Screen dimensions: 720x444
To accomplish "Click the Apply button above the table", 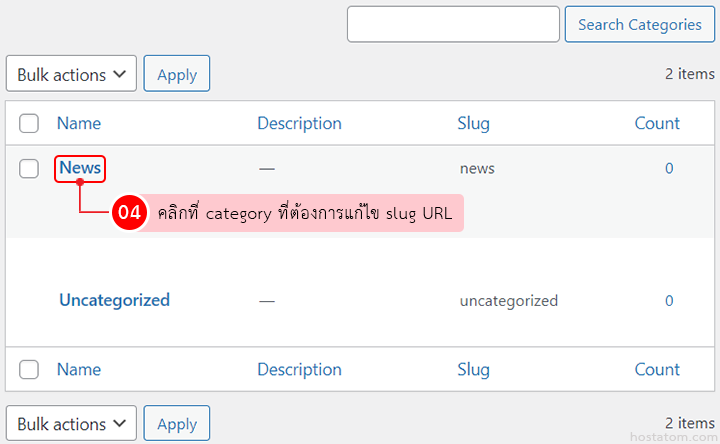I will point(177,74).
